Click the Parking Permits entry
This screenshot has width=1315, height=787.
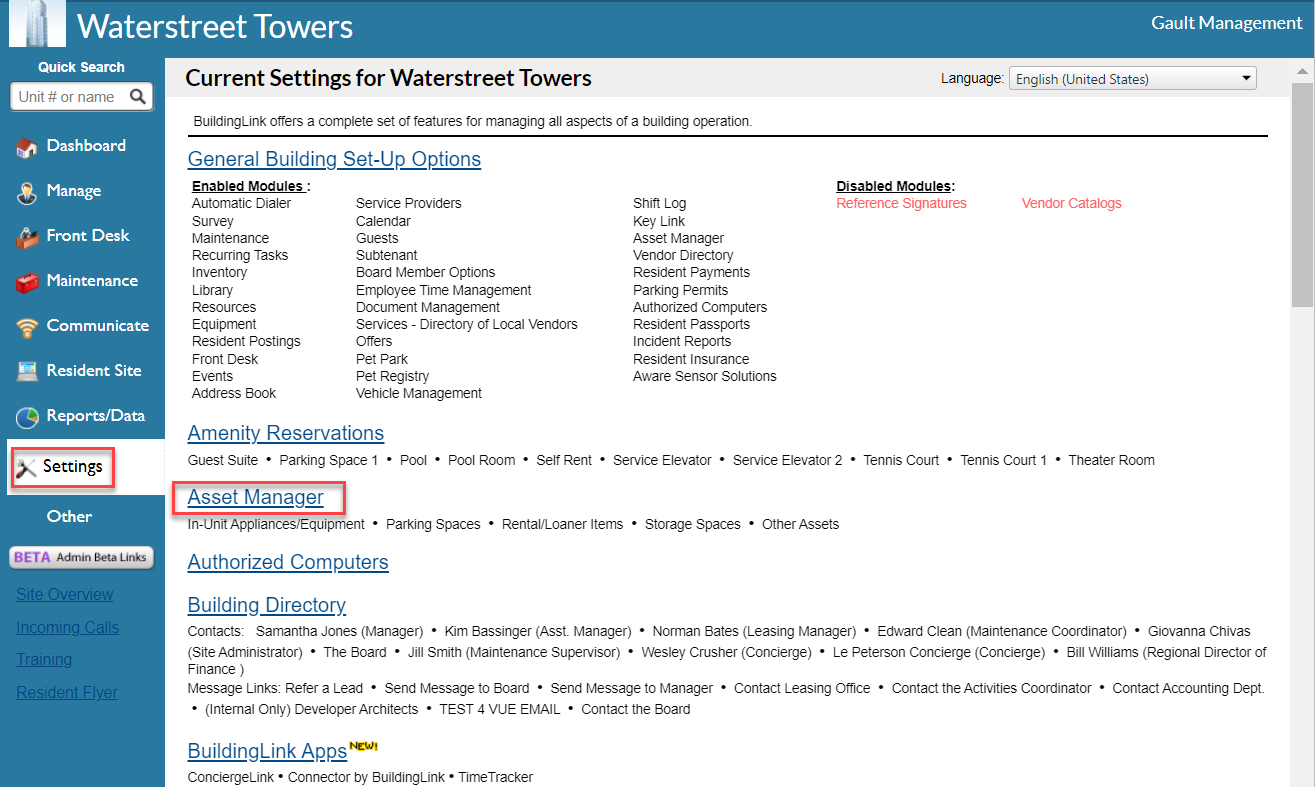click(681, 290)
